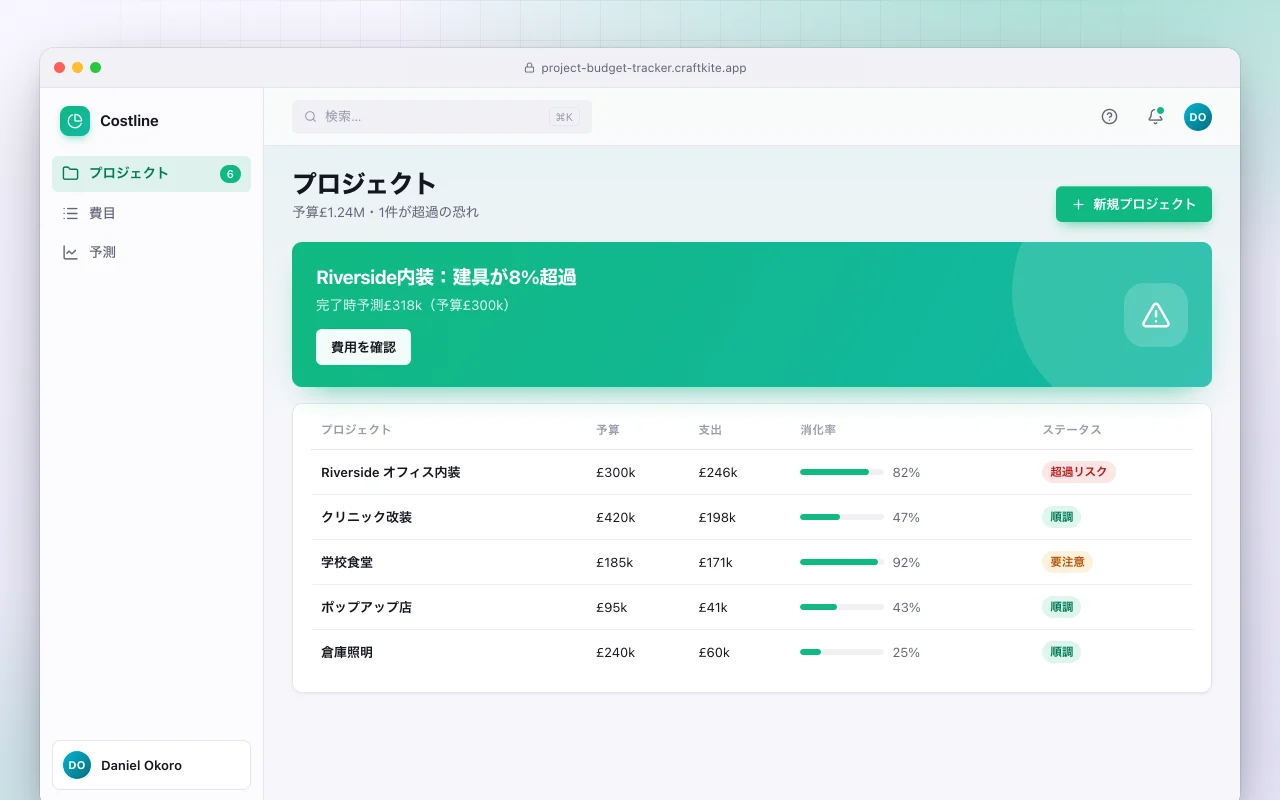Select the プロジェクト sidebar item
1280x800 pixels.
click(151, 173)
